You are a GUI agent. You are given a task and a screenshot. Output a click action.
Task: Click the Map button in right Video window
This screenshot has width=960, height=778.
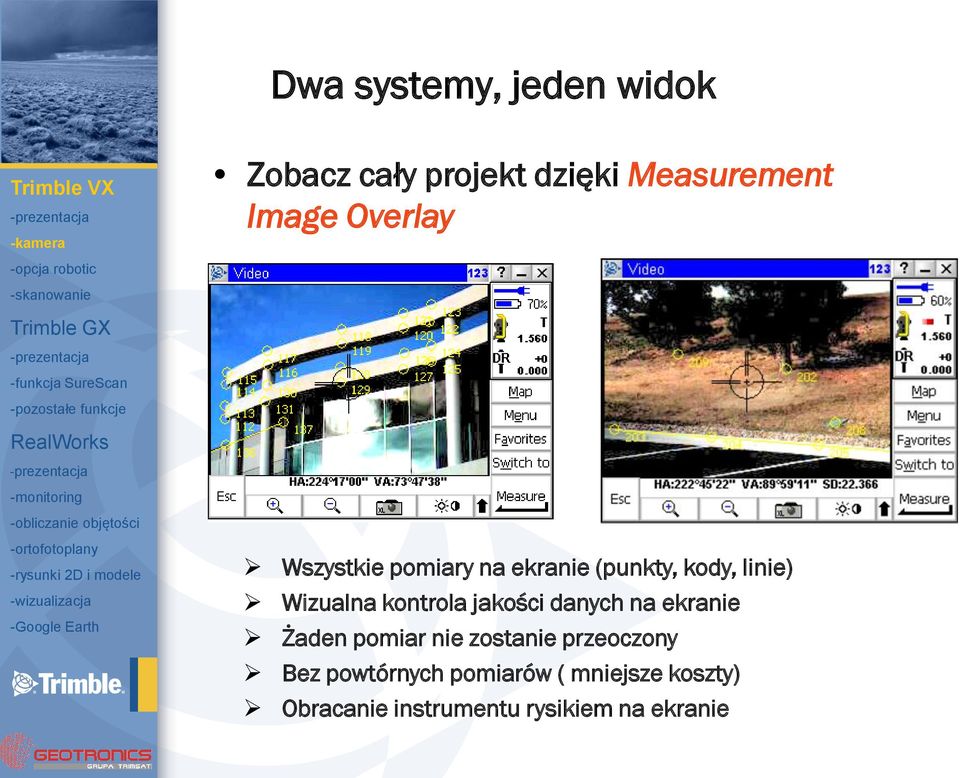[924, 392]
